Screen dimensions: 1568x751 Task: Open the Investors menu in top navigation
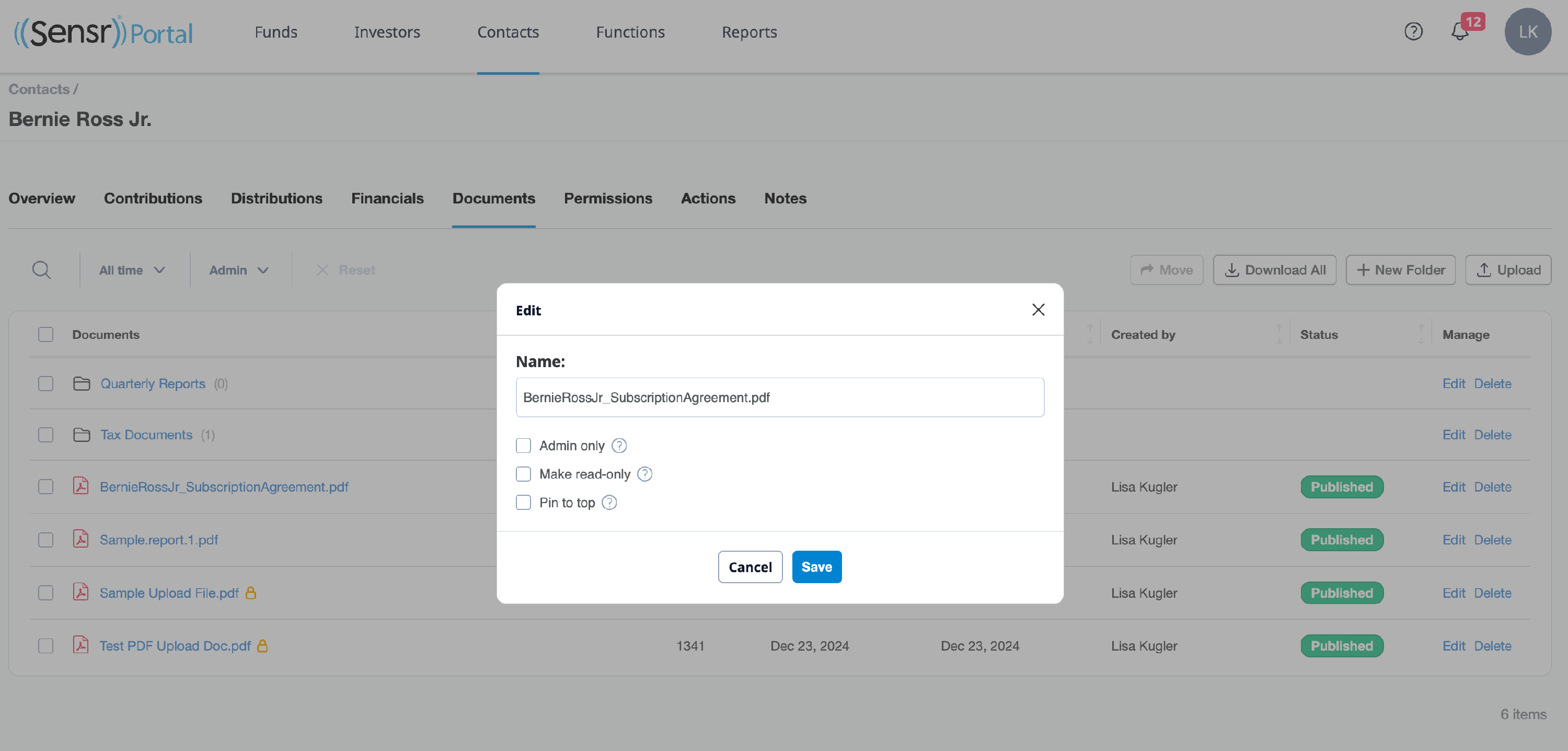click(x=387, y=32)
